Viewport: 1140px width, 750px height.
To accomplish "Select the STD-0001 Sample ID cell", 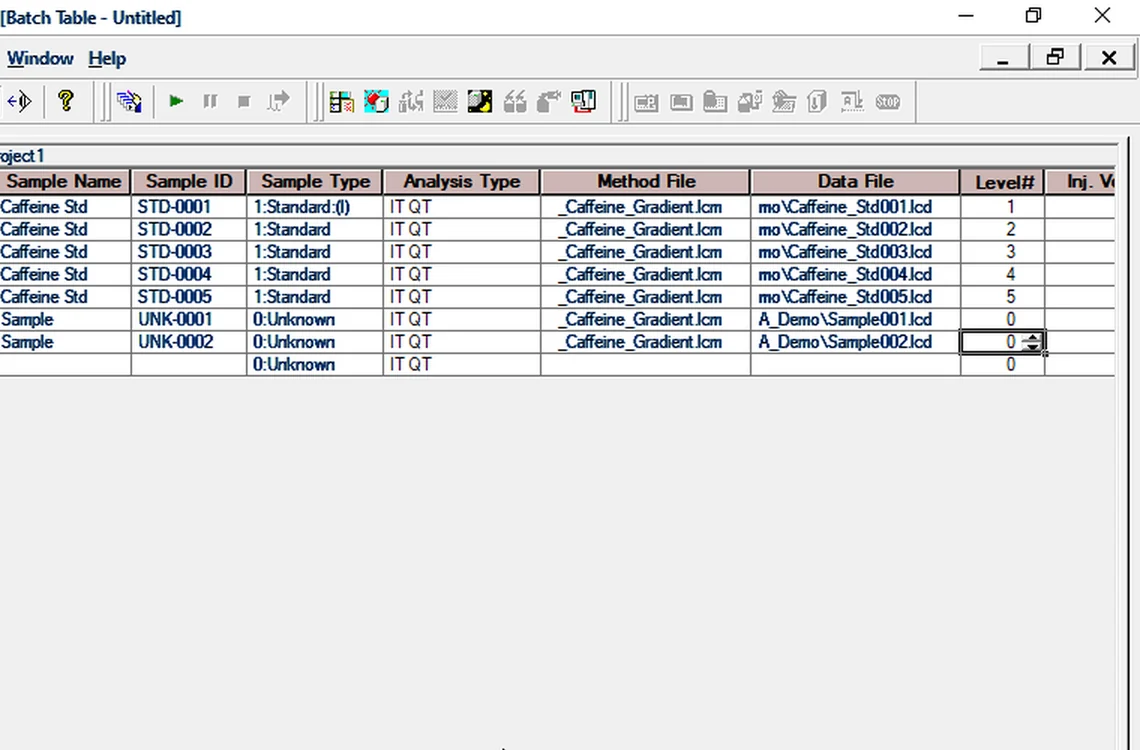I will (x=189, y=207).
